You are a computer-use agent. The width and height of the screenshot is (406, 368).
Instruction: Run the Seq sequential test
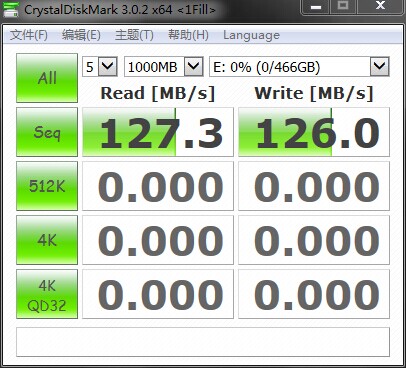tap(47, 132)
